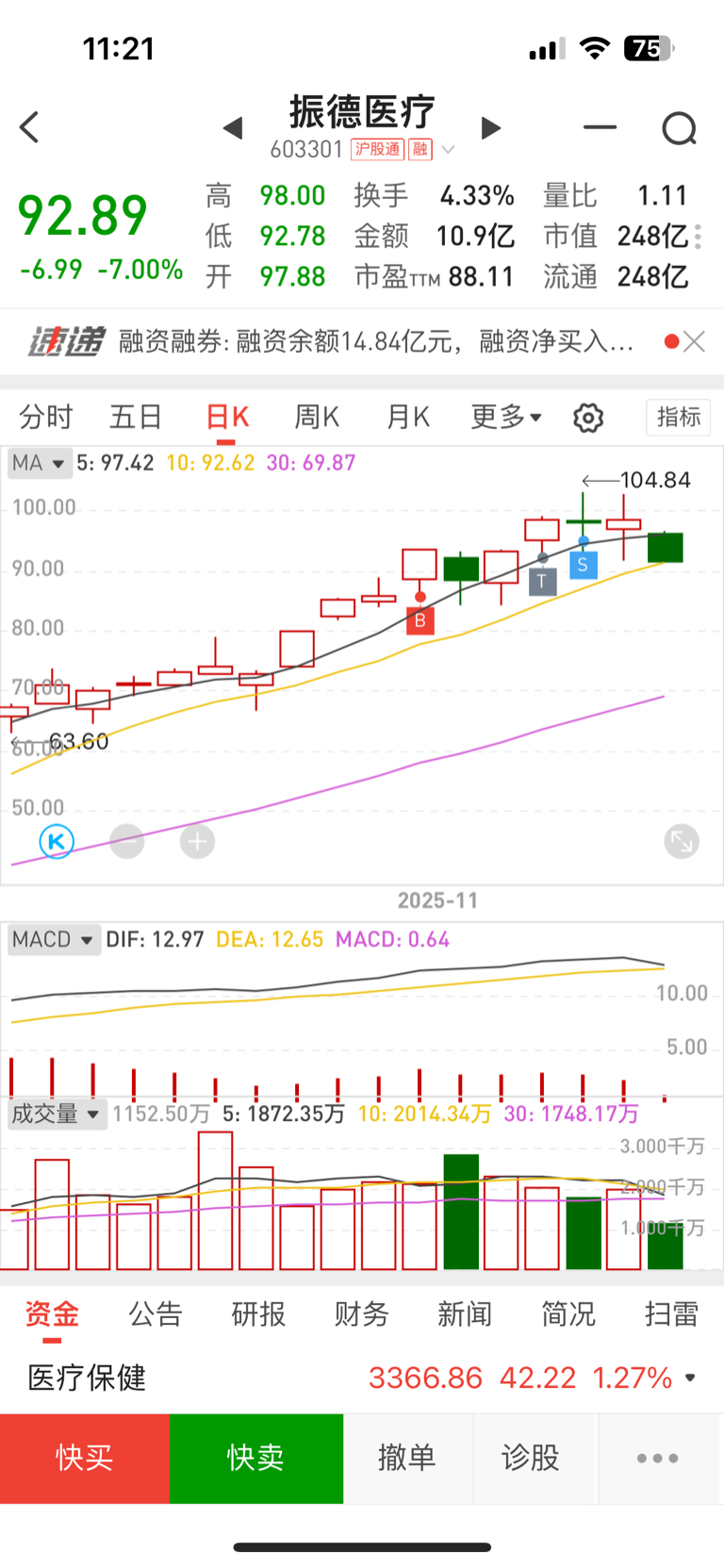The height and width of the screenshot is (1568, 724).
Task: Open the 财务 tab
Action: click(x=361, y=1313)
